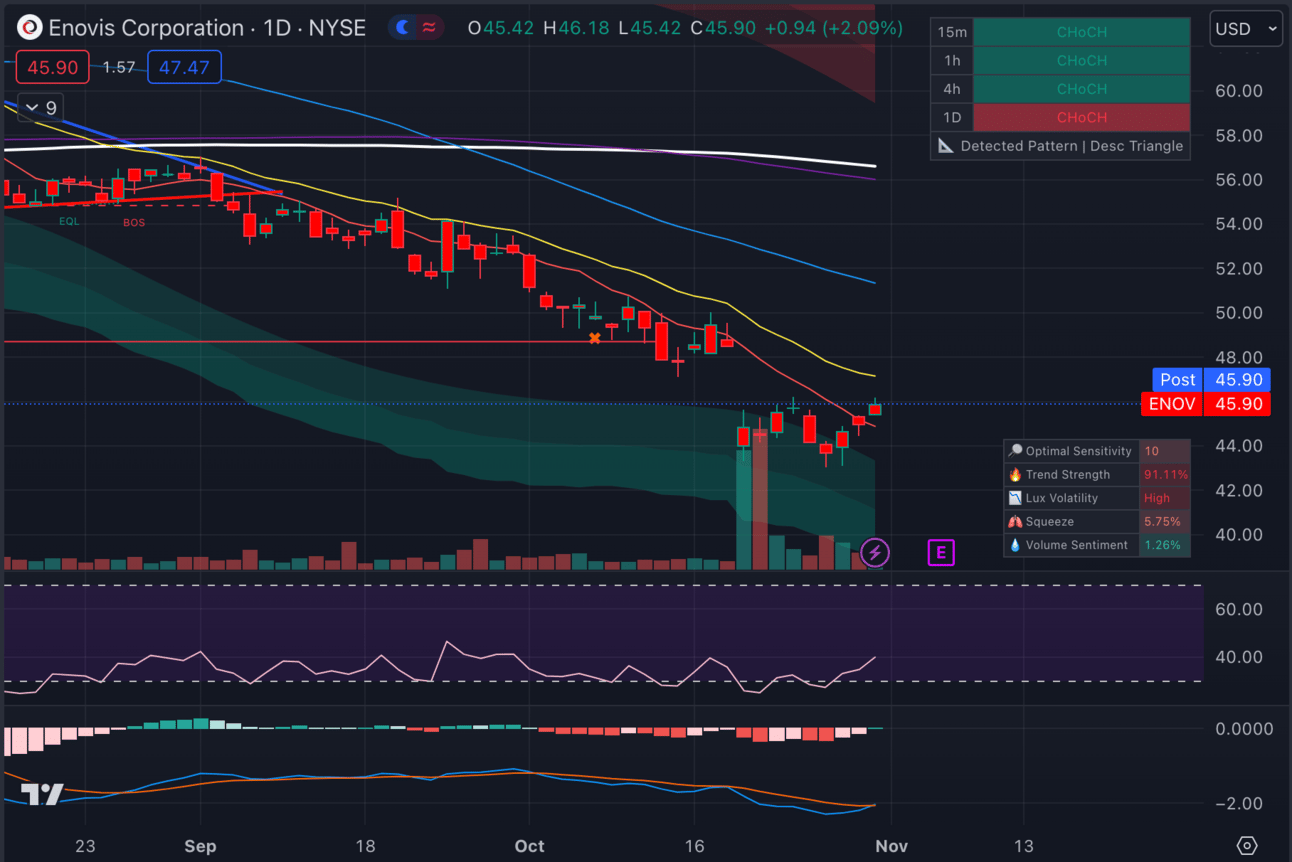This screenshot has height=862, width=1292.
Task: Click 48.00 on the price axis
Action: point(1238,357)
